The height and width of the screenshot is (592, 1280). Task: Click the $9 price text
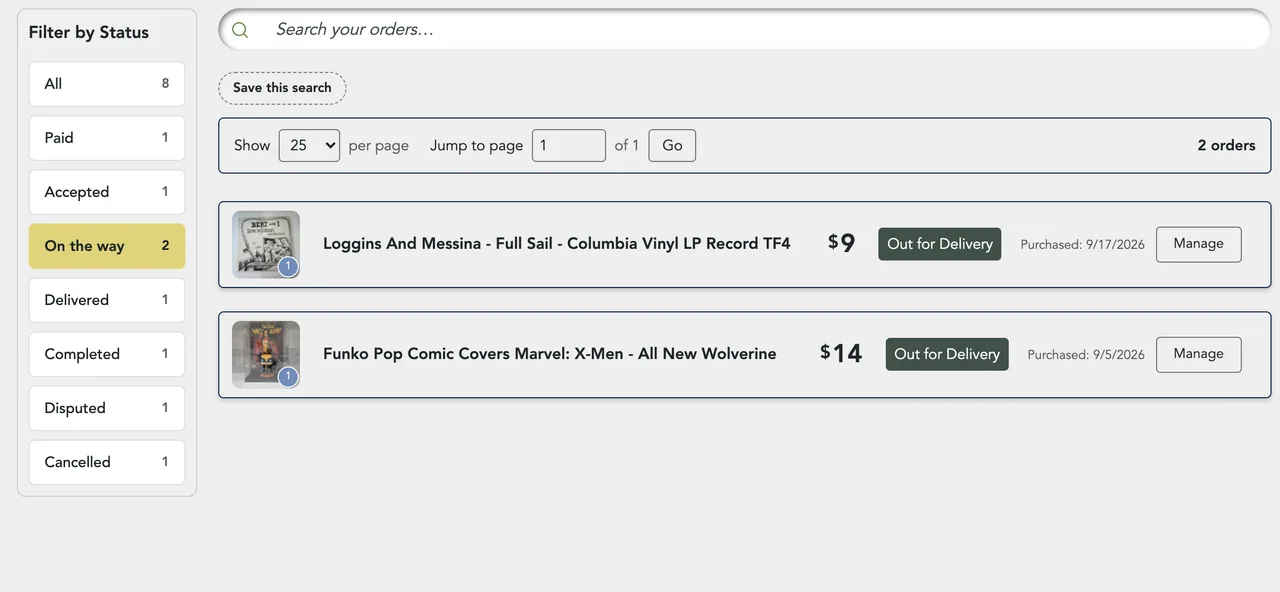click(842, 243)
